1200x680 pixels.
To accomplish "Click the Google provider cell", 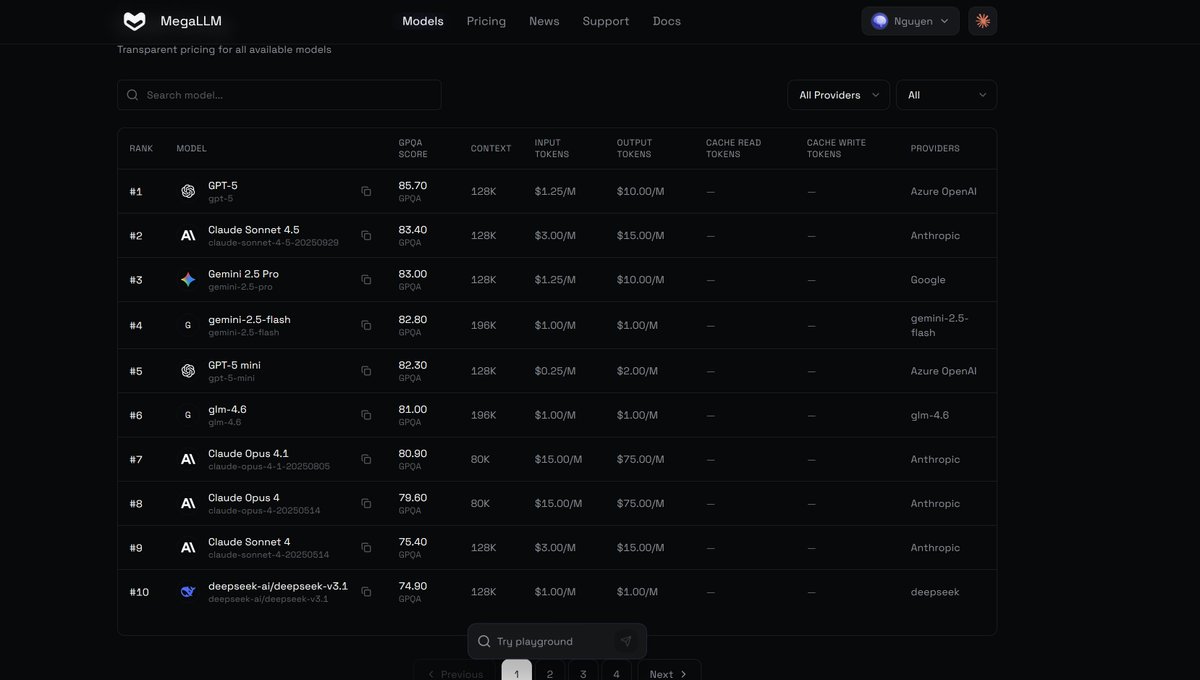I will coord(928,279).
